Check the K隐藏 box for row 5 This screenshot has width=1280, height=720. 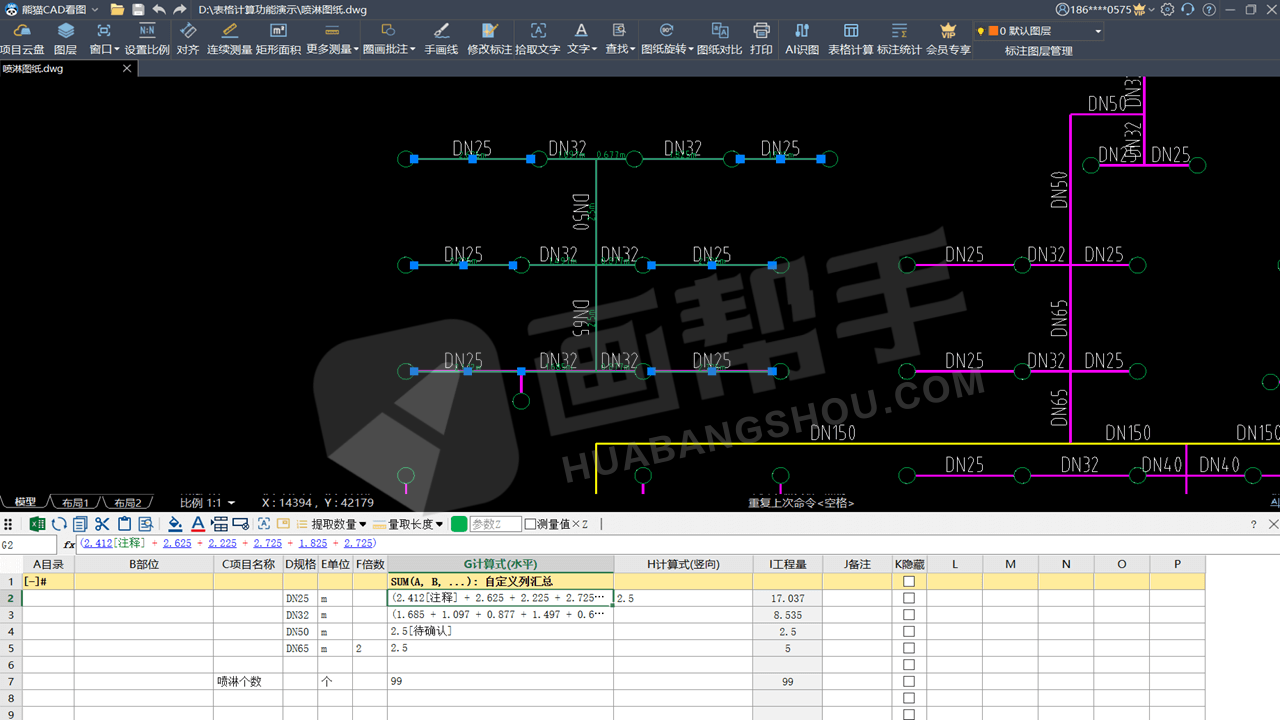point(909,648)
